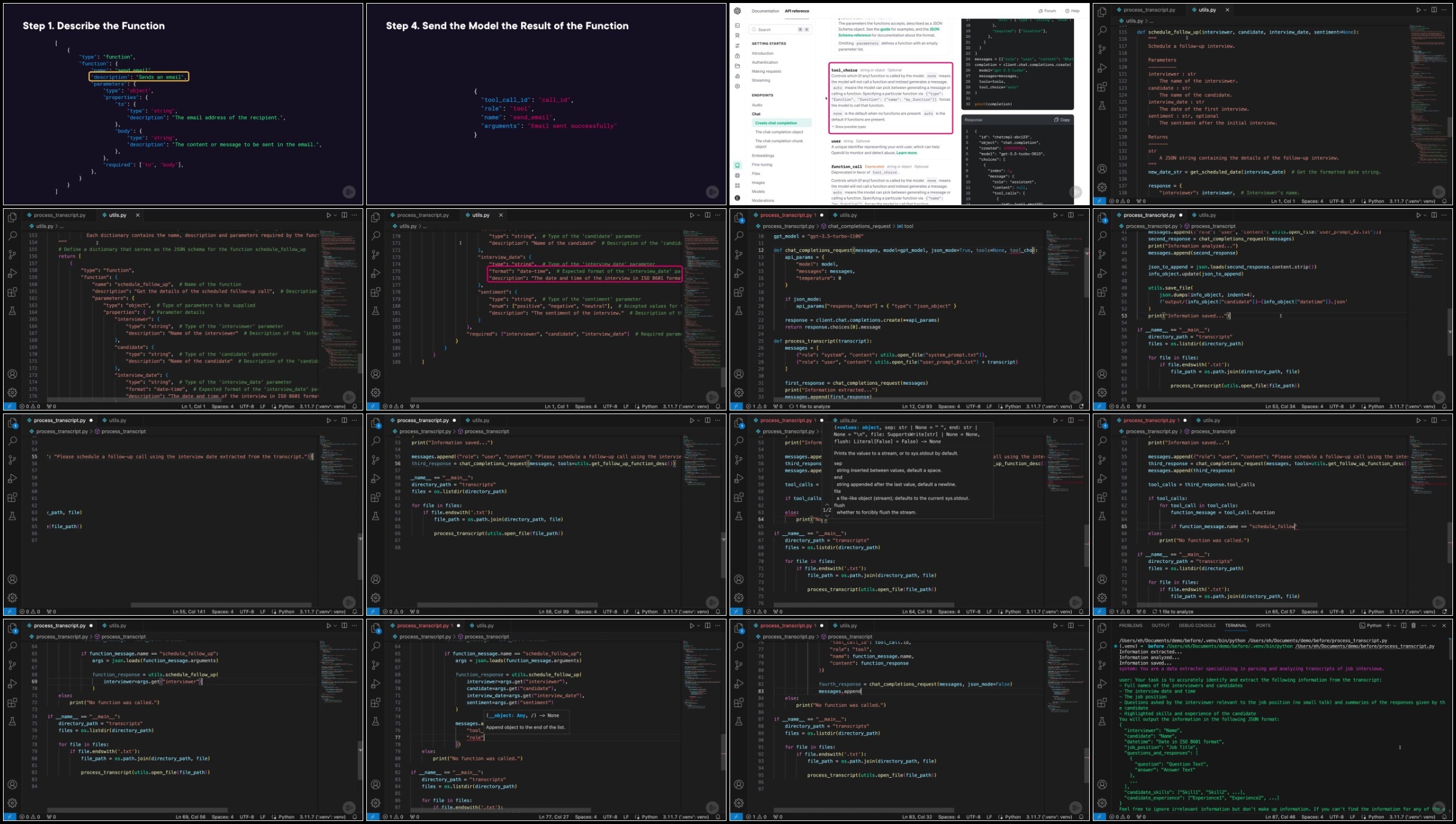1456x824 pixels.
Task: Open the Forum link on the OpenAI page
Action: point(1047,11)
